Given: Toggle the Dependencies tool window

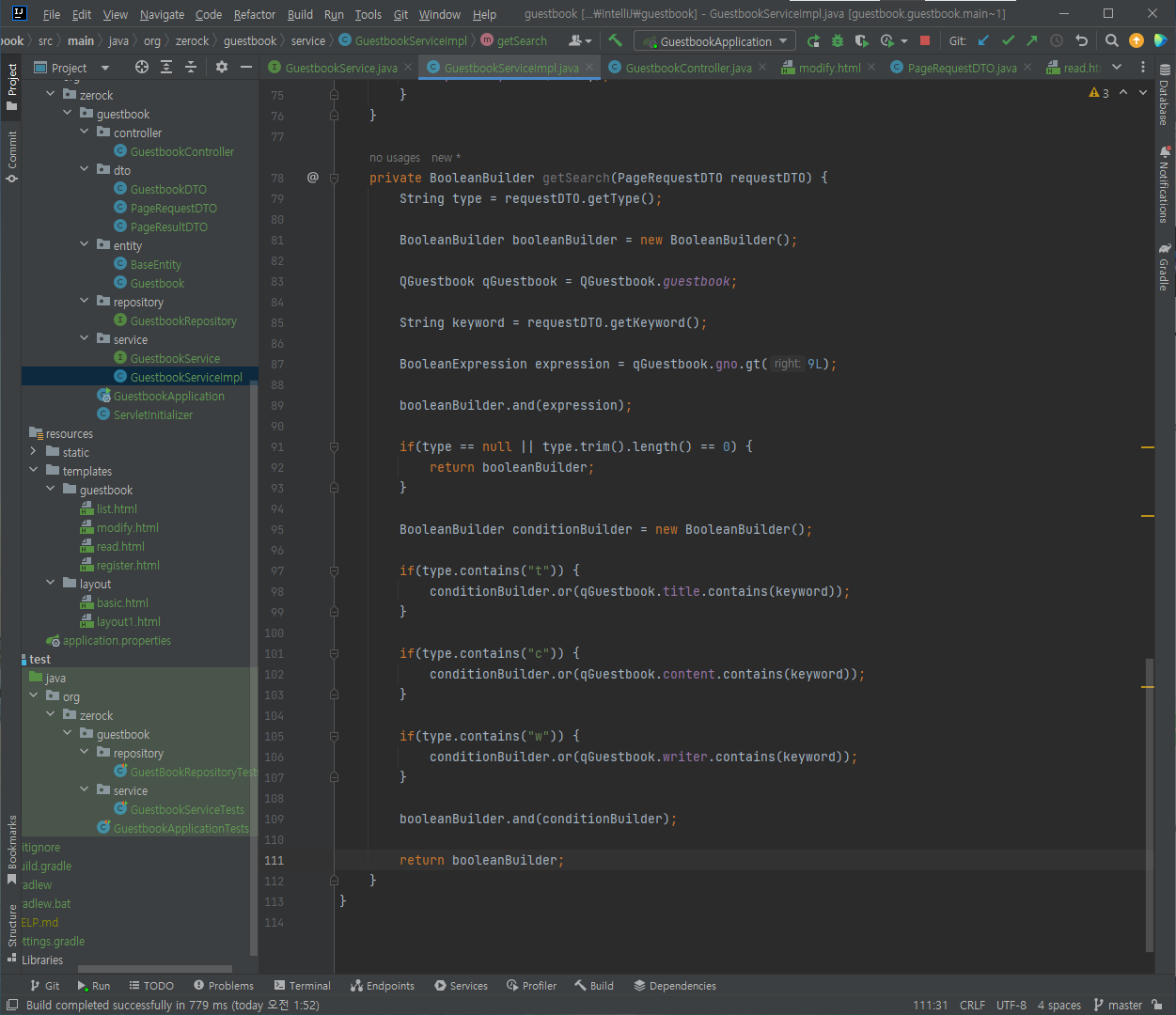Looking at the screenshot, I should pos(675,986).
